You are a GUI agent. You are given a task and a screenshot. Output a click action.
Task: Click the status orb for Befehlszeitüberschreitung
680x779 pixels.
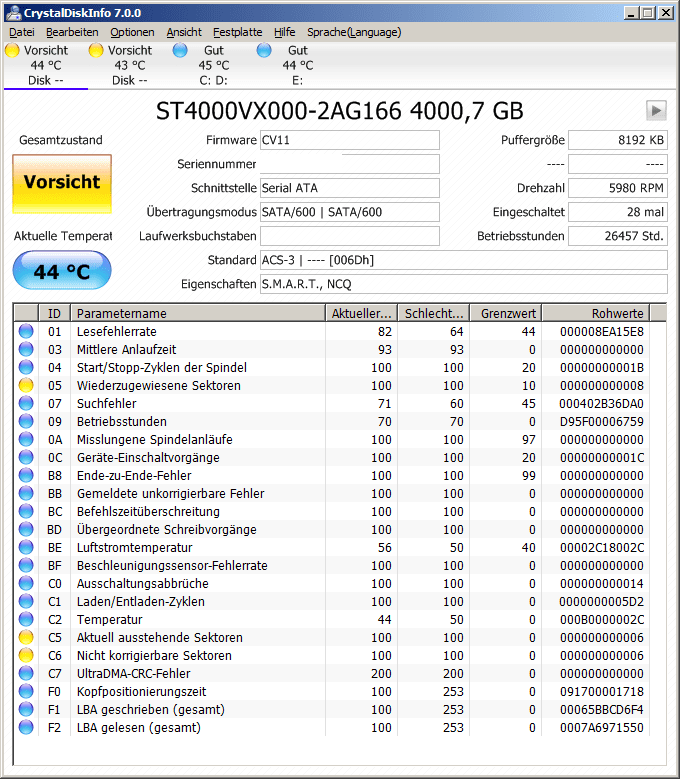[x=26, y=511]
